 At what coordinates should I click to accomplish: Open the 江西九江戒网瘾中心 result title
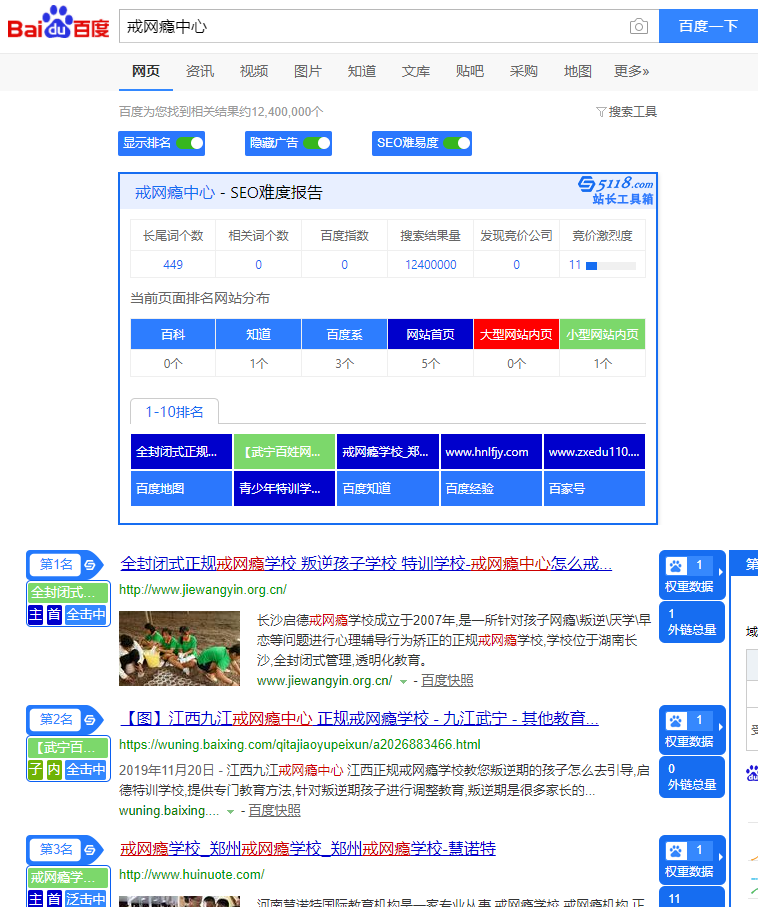(359, 718)
